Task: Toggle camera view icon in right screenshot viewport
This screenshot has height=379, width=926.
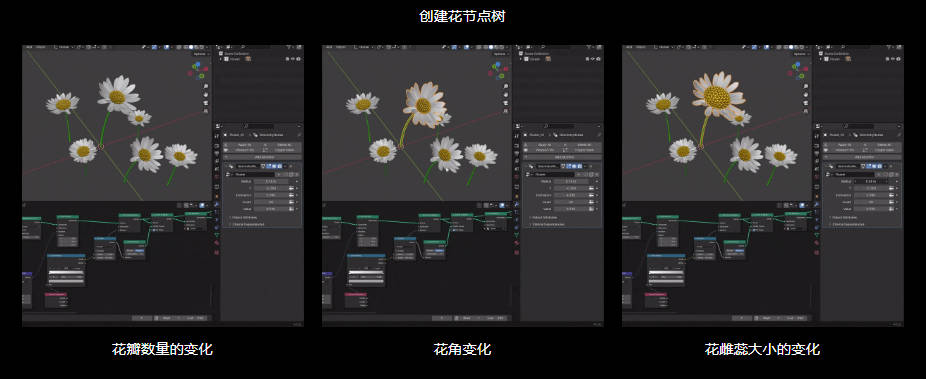Action: click(806, 103)
